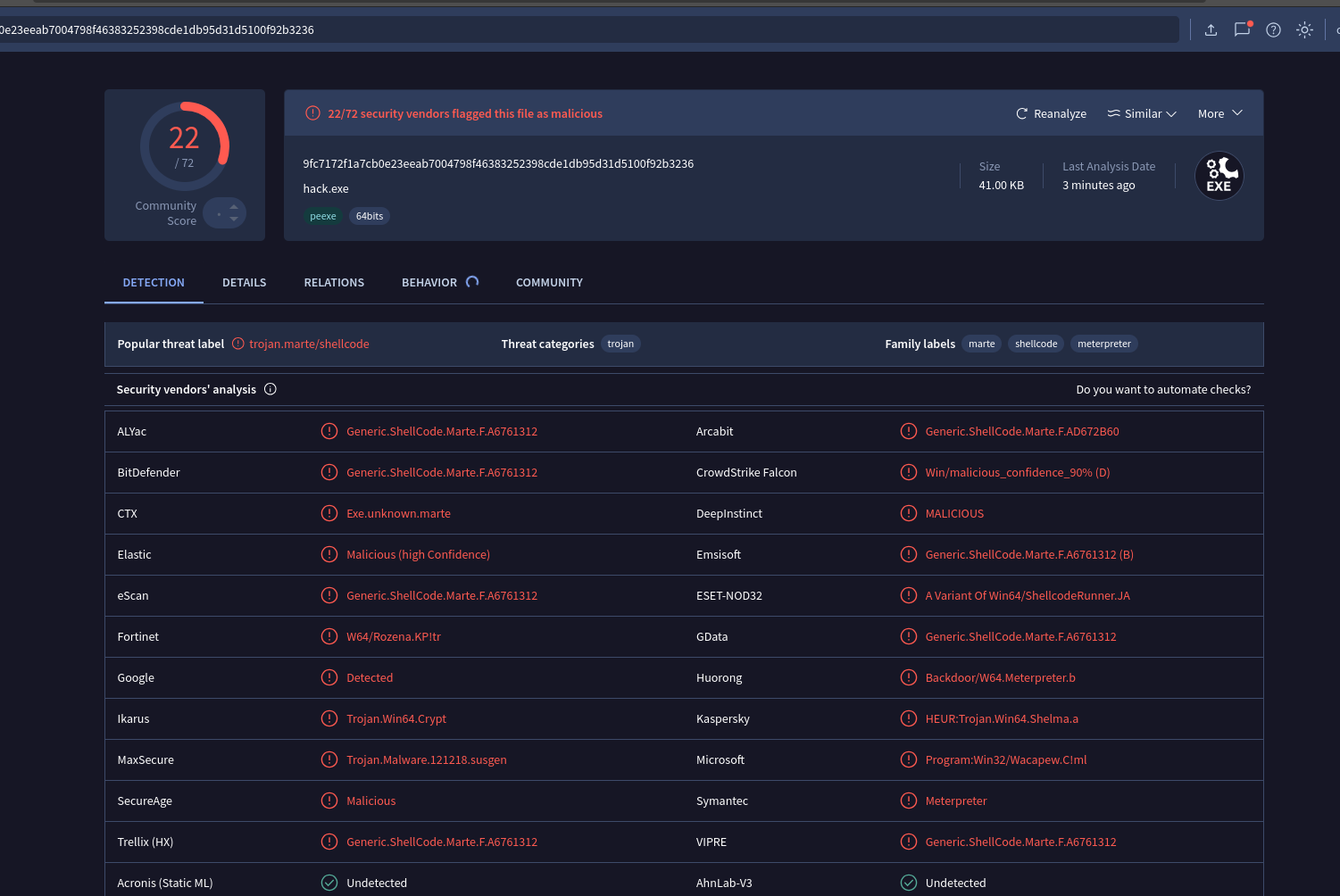The image size is (1340, 896).
Task: Click the green check icon for Acronis (Static ML)
Action: [x=329, y=883]
